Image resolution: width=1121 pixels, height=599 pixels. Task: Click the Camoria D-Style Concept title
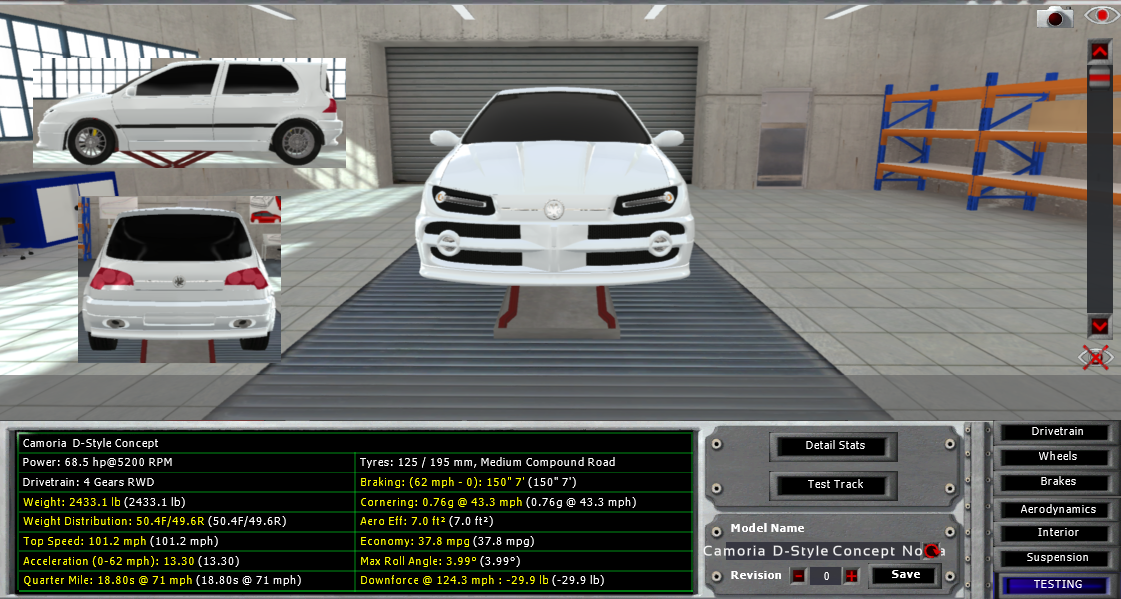[x=90, y=443]
